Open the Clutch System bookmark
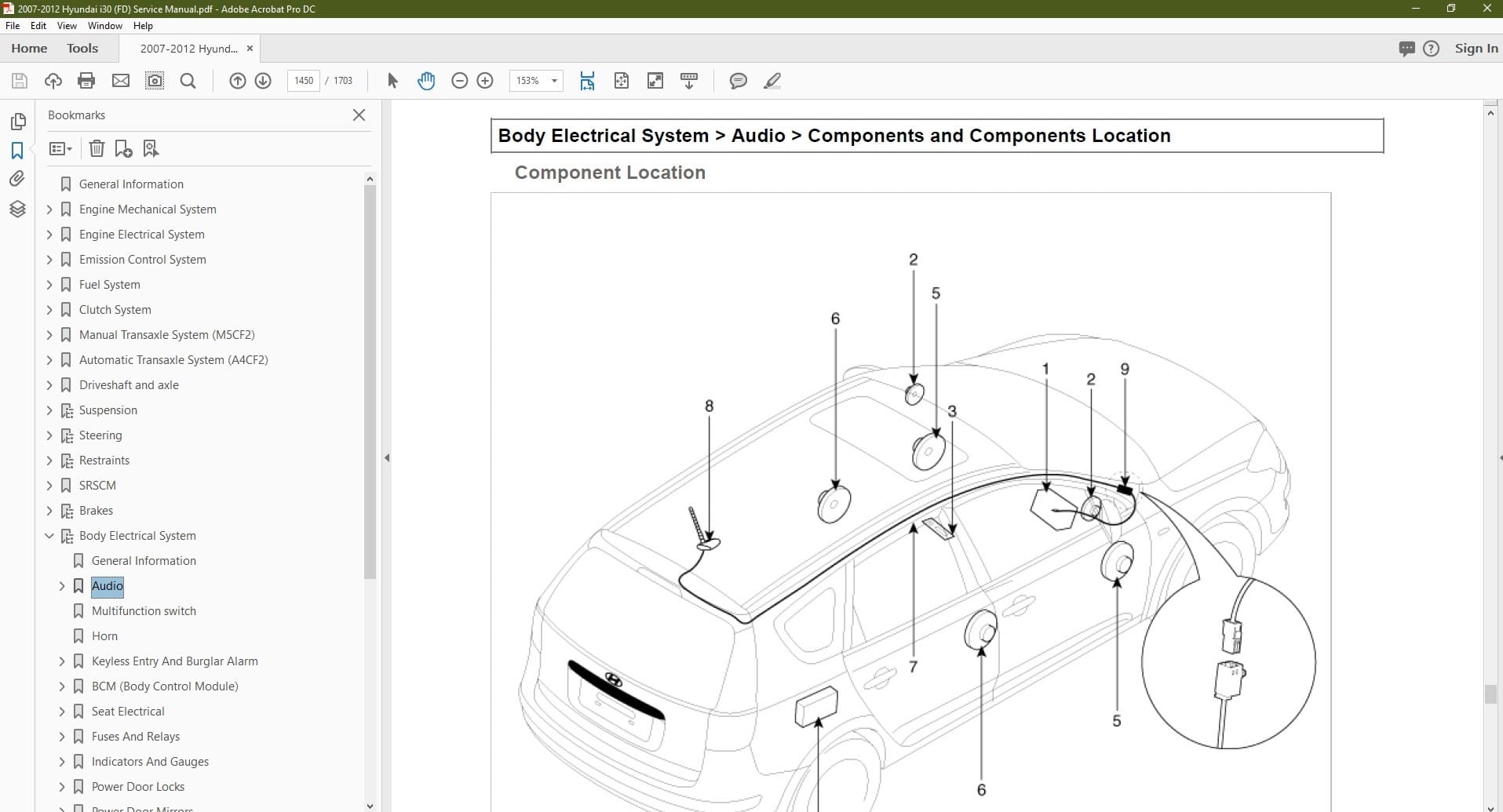 coord(115,310)
